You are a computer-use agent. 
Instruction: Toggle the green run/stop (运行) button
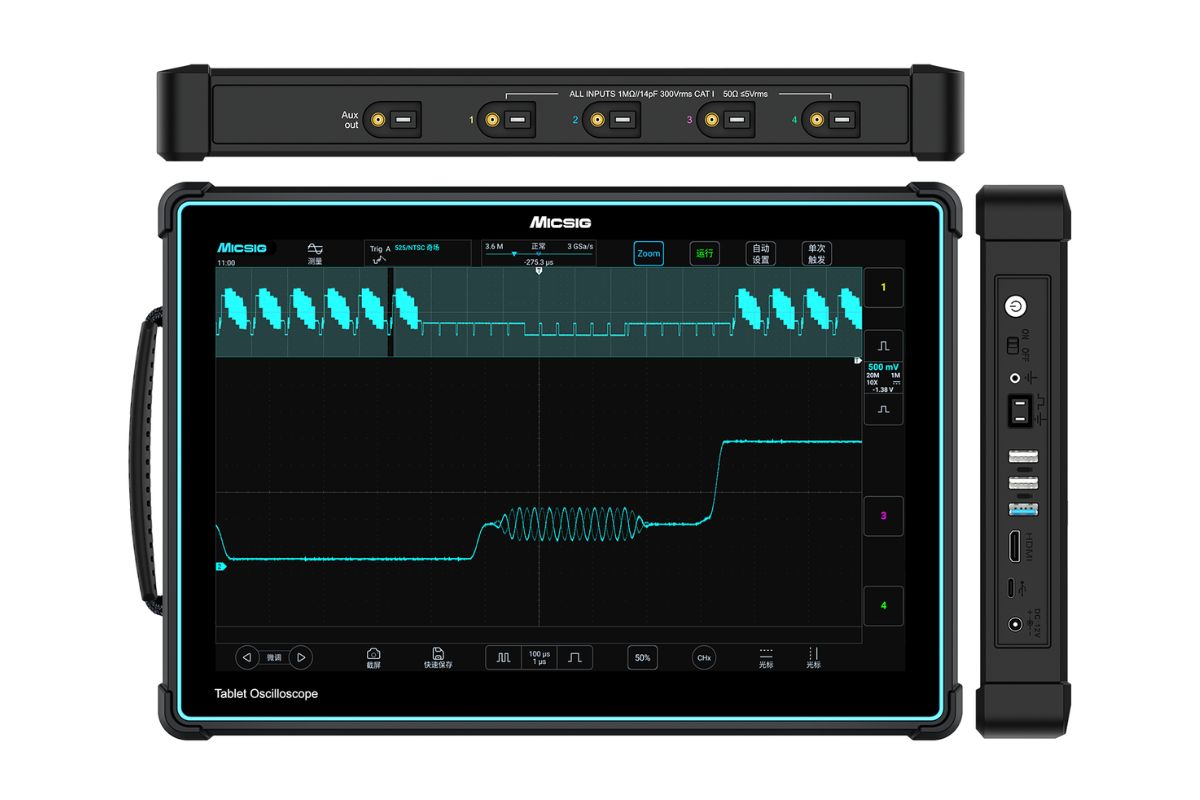click(705, 254)
